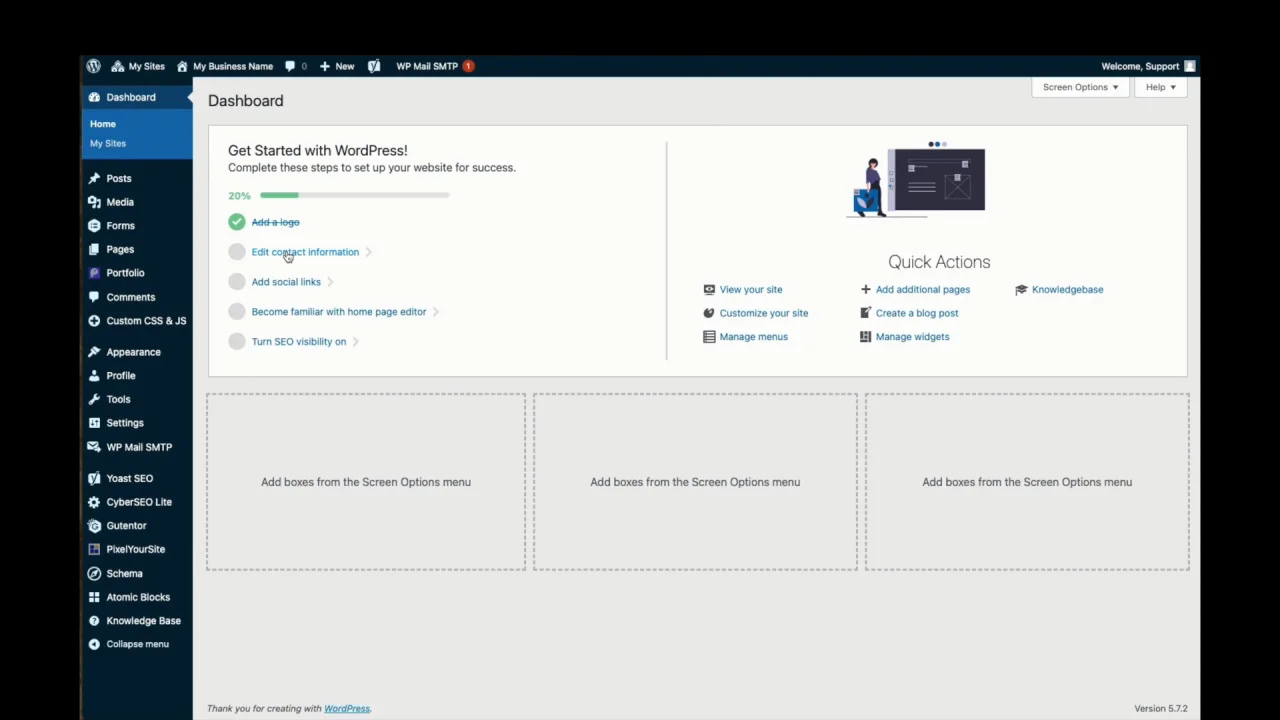The image size is (1280, 720).
Task: Click the Portfolio icon in sidebar
Action: pos(94,273)
